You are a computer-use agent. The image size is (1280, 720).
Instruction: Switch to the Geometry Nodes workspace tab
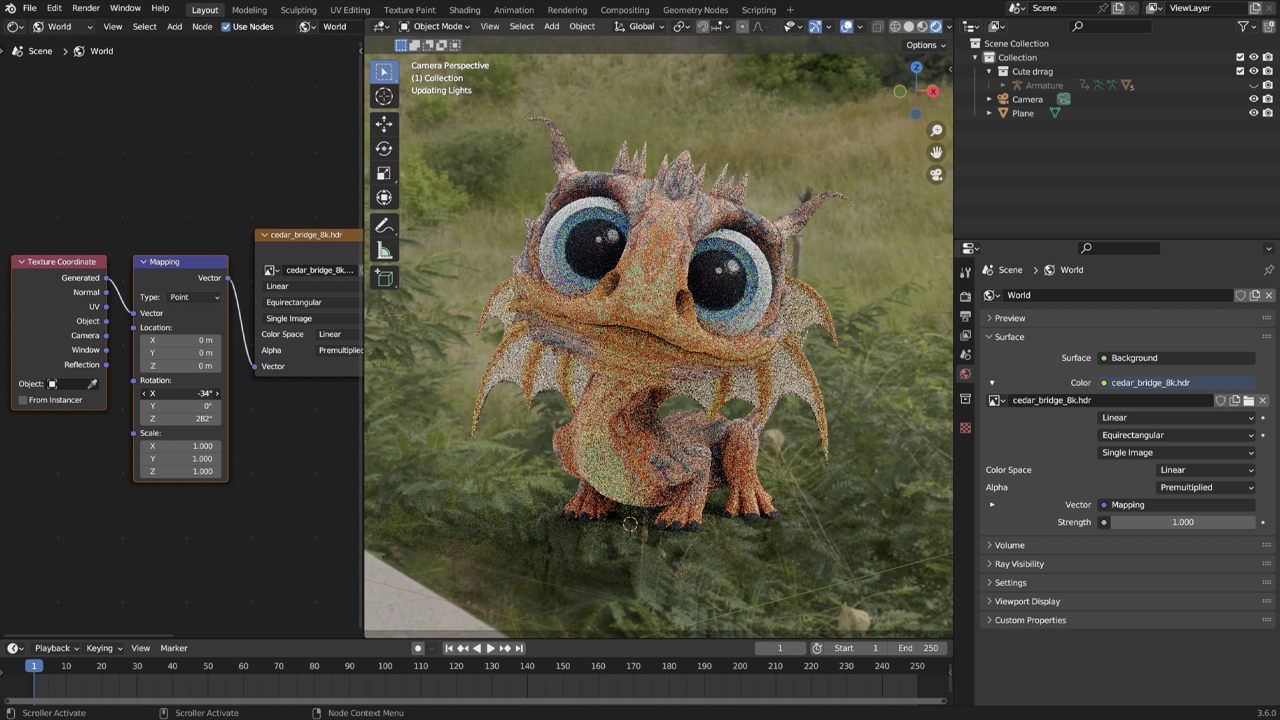tap(695, 10)
